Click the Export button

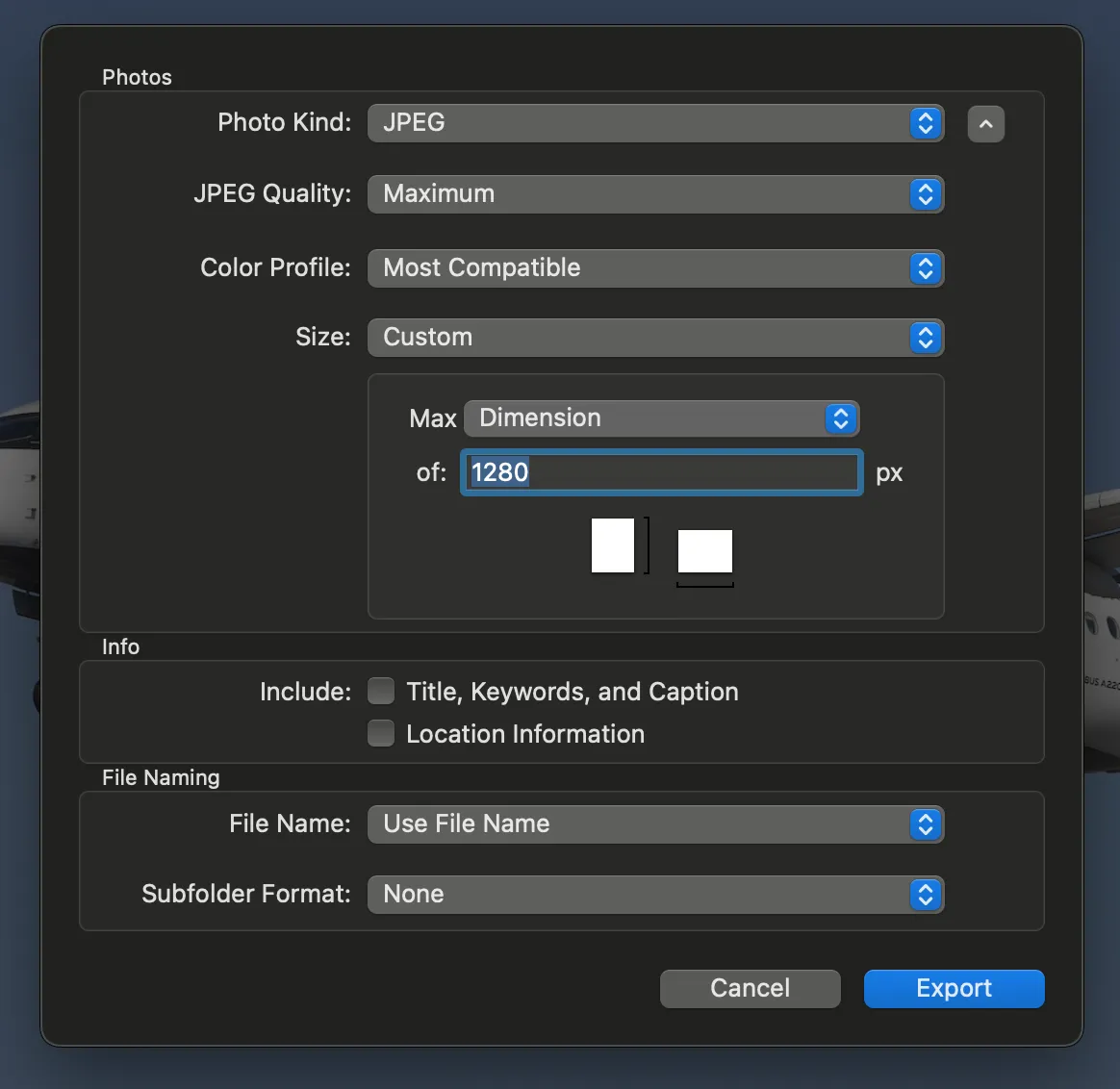click(x=953, y=988)
